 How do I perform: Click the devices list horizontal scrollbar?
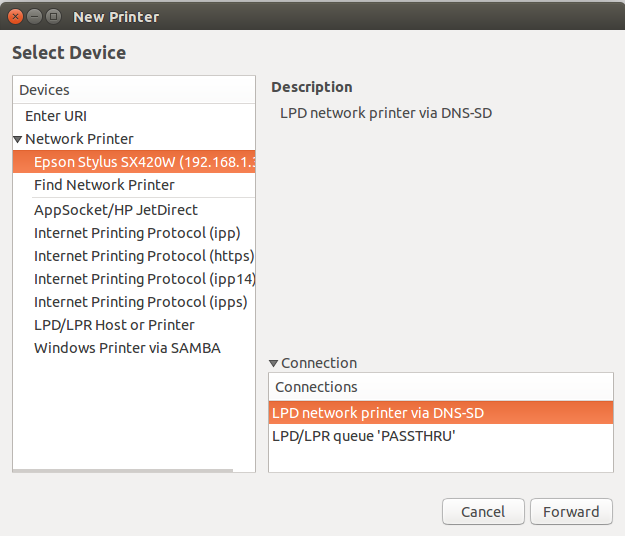122,468
